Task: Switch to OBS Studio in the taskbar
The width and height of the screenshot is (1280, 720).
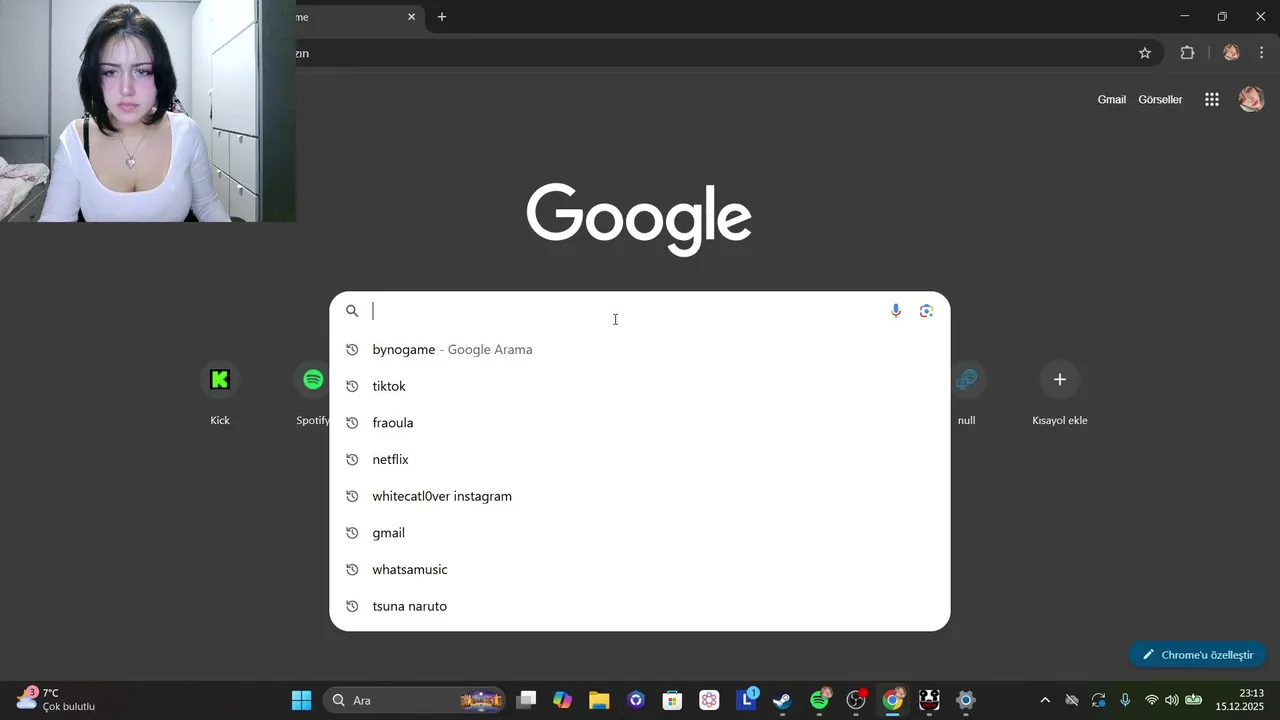Action: pos(856,700)
